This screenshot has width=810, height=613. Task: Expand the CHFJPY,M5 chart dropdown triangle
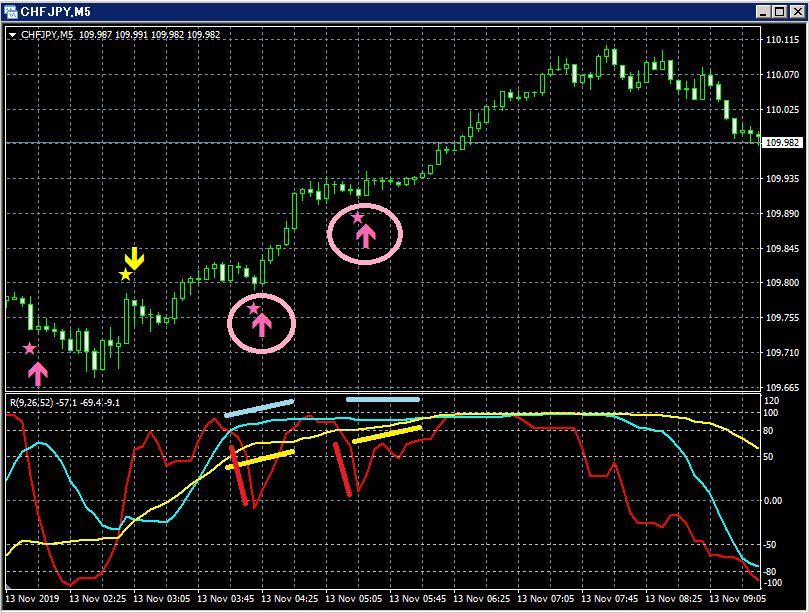point(12,35)
